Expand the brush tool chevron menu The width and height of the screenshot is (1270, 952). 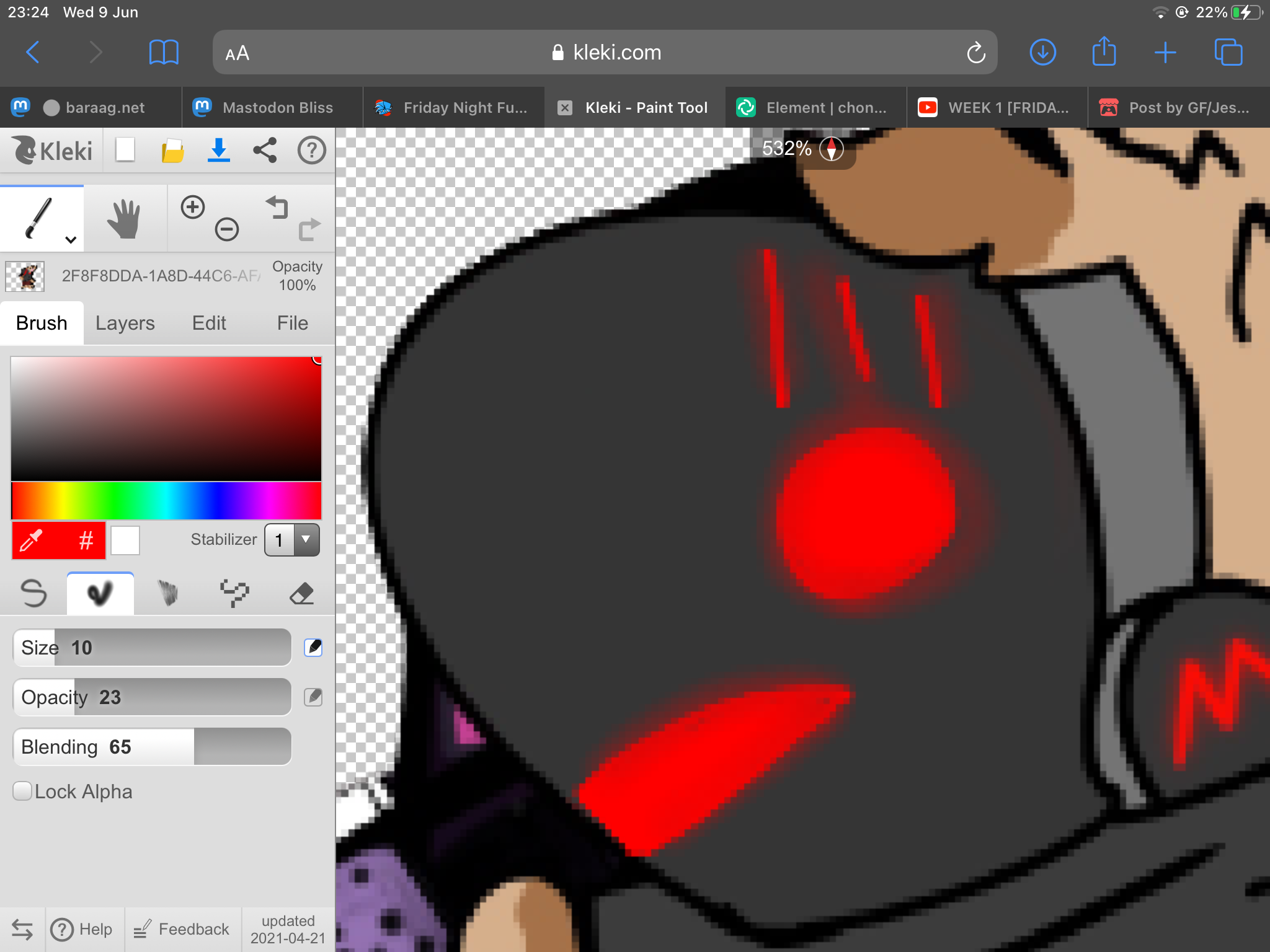tap(71, 240)
